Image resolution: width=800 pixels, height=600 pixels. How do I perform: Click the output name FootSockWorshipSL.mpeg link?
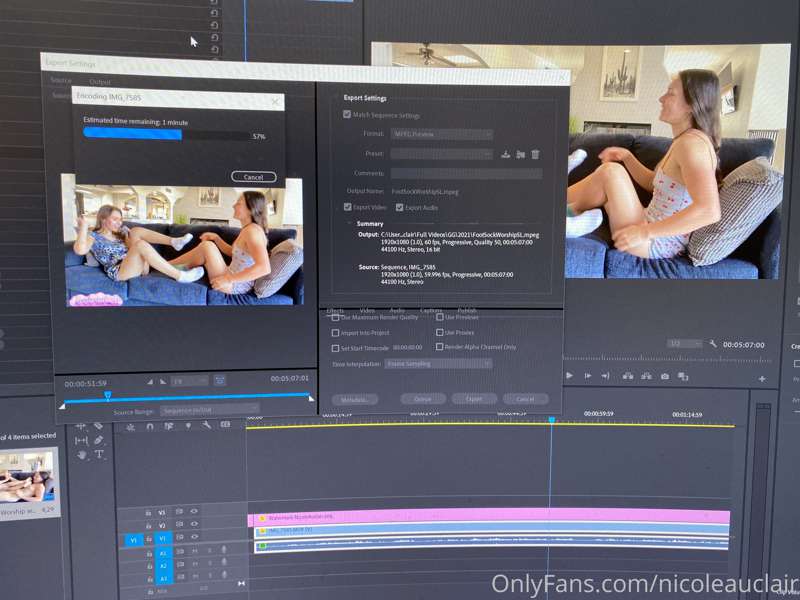(425, 192)
